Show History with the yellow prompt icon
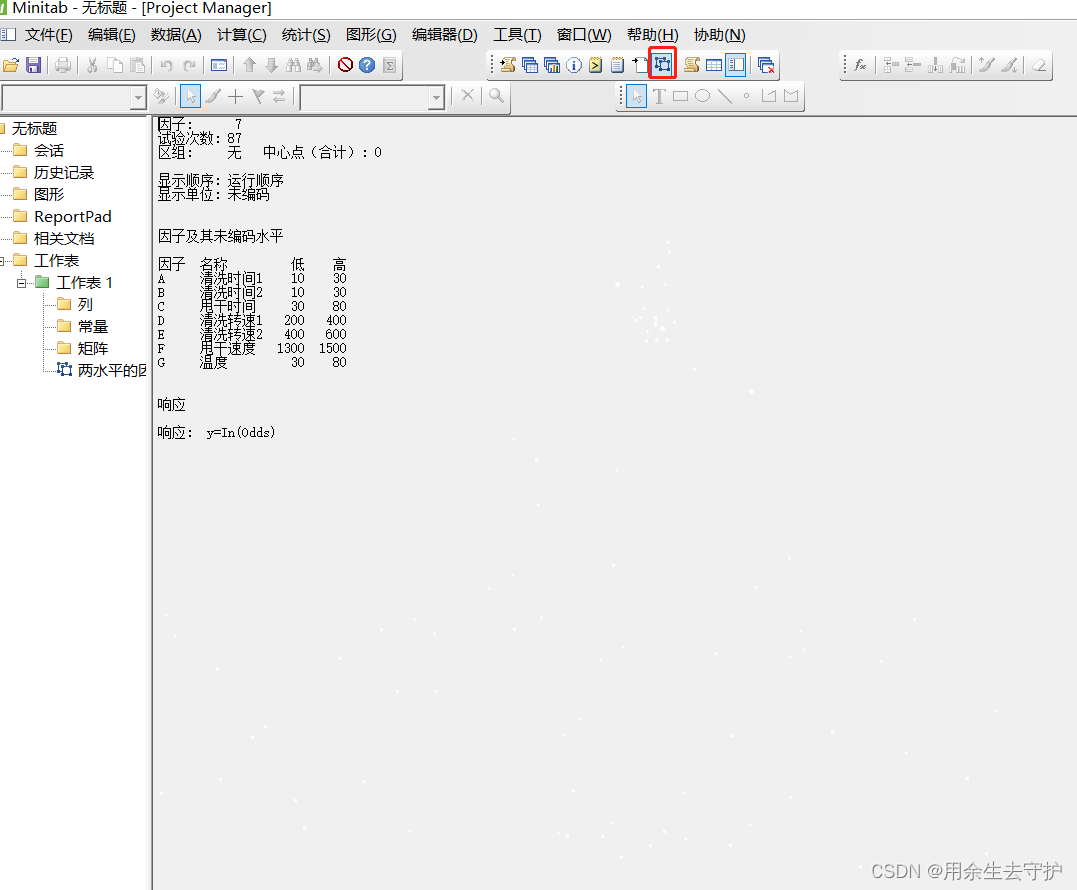Image resolution: width=1077 pixels, height=890 pixels. tap(596, 65)
